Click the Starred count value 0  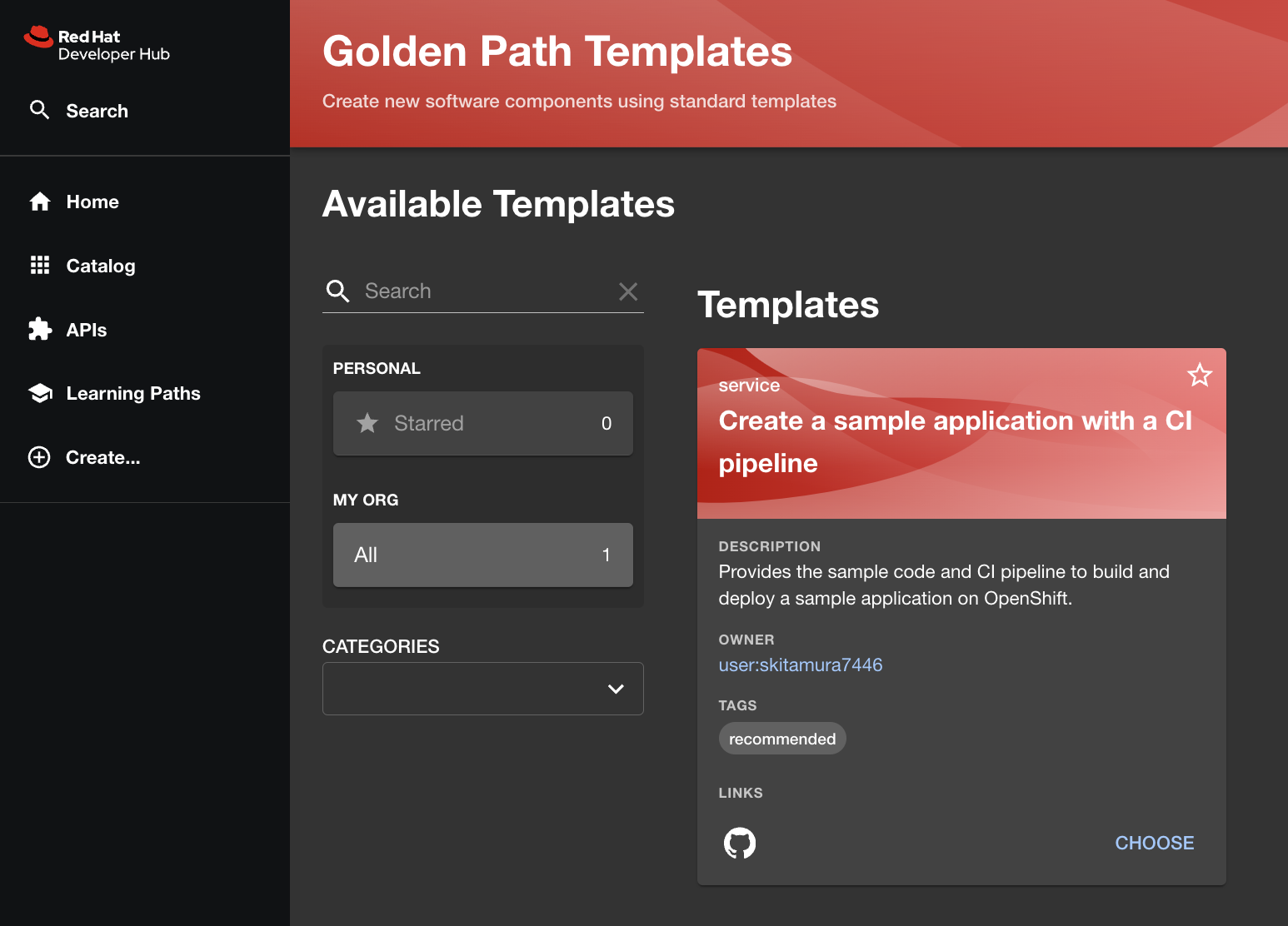(x=607, y=423)
